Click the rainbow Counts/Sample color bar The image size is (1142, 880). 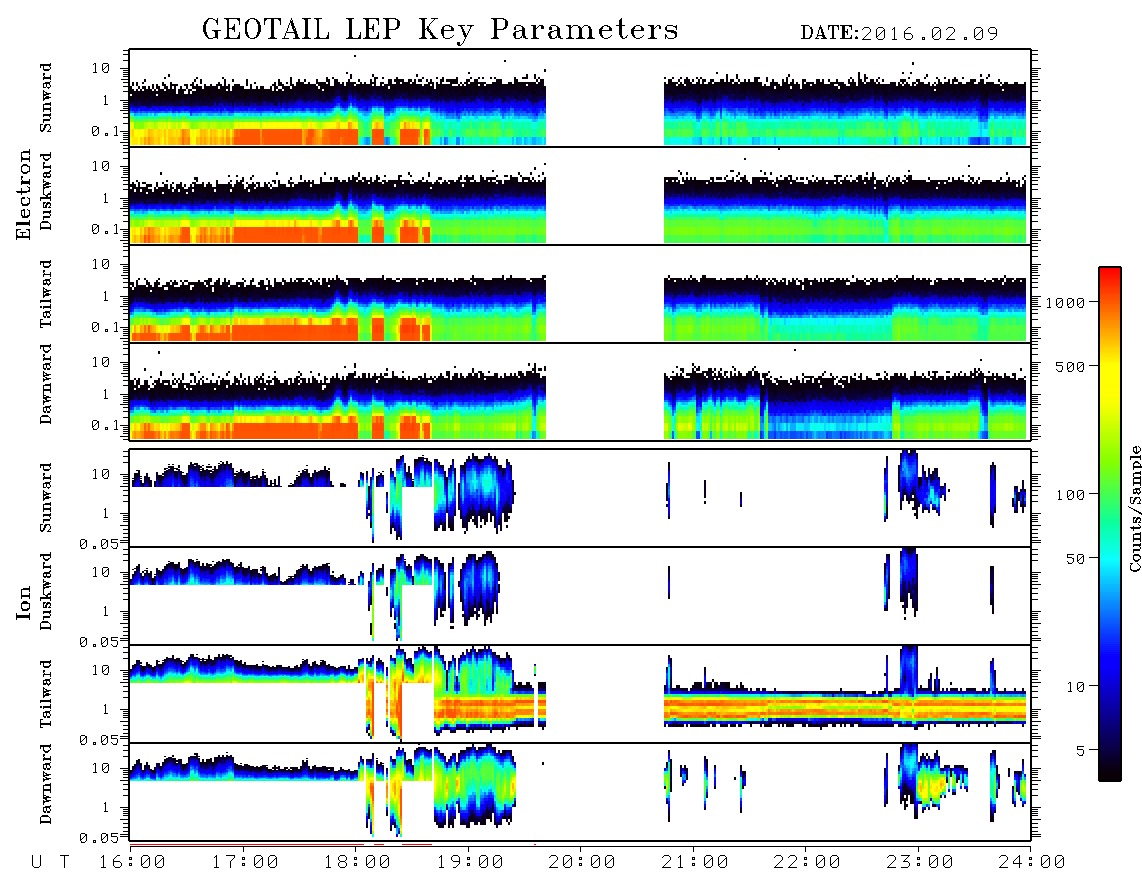[1110, 524]
